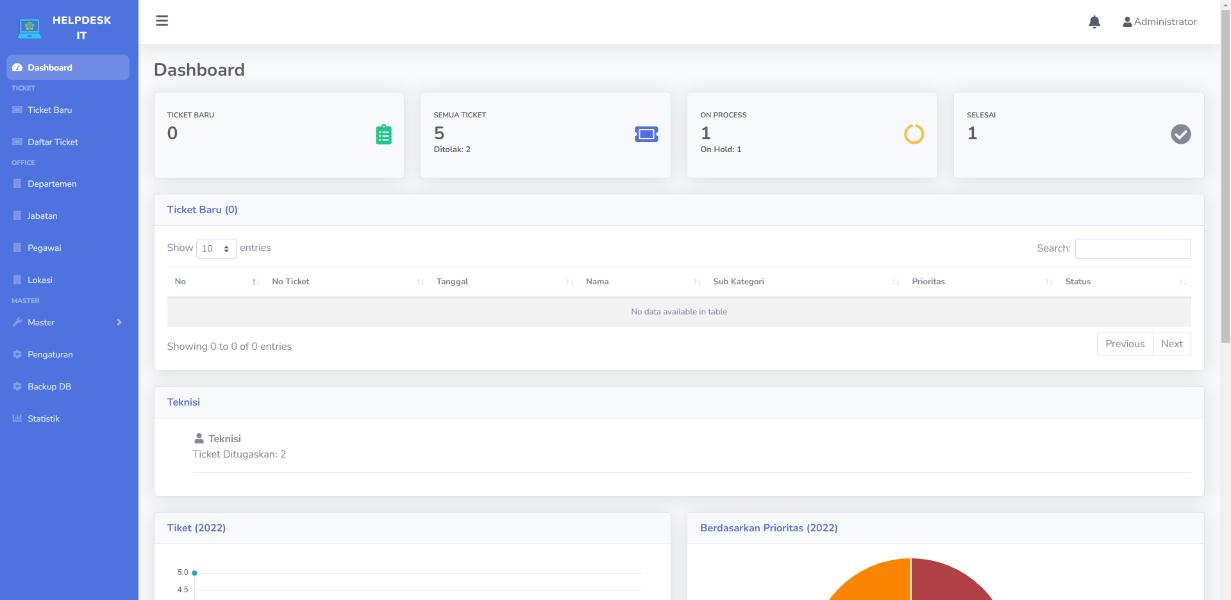
Task: Click the yellow spinner On Process icon
Action: click(x=914, y=134)
